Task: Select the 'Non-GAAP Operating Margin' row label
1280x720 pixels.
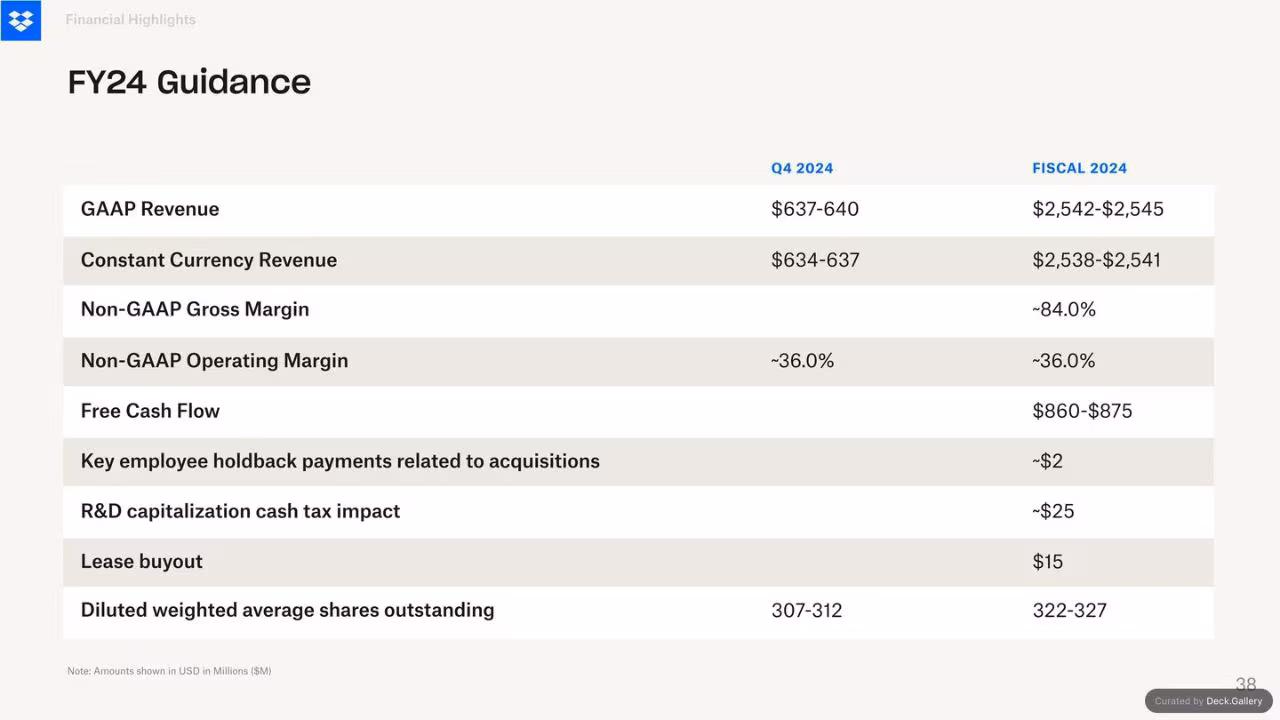Action: tap(215, 361)
